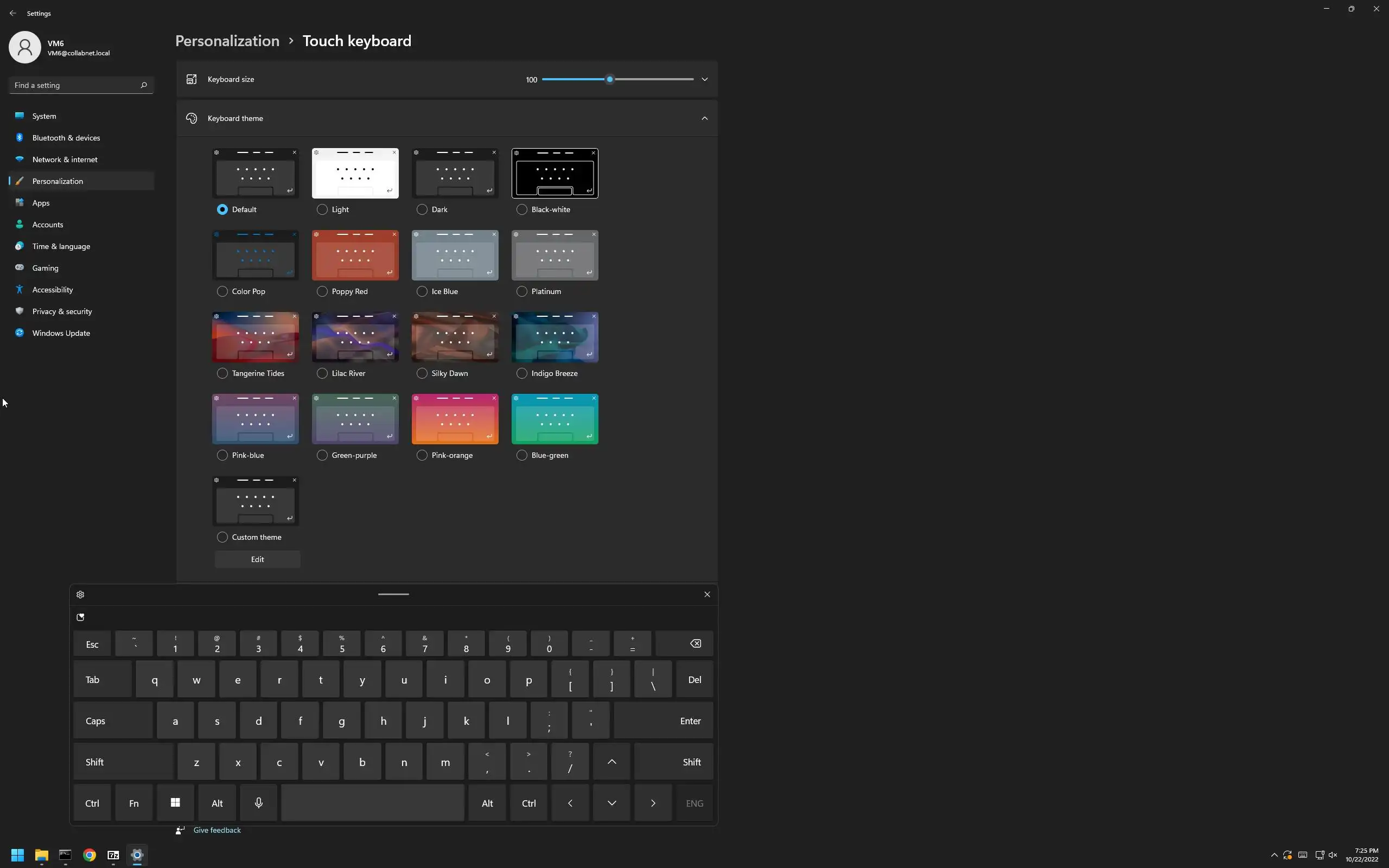Click the touch keyboard settings gear icon
Viewport: 1389px width, 868px height.
click(x=80, y=595)
